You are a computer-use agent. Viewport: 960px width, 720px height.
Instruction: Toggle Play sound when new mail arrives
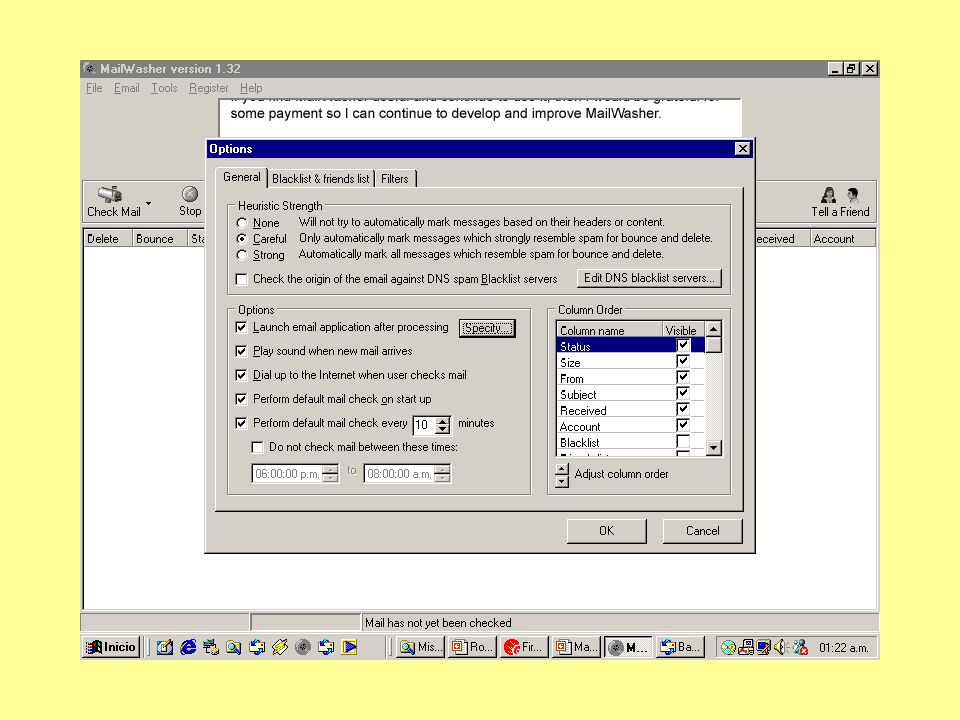(241, 351)
